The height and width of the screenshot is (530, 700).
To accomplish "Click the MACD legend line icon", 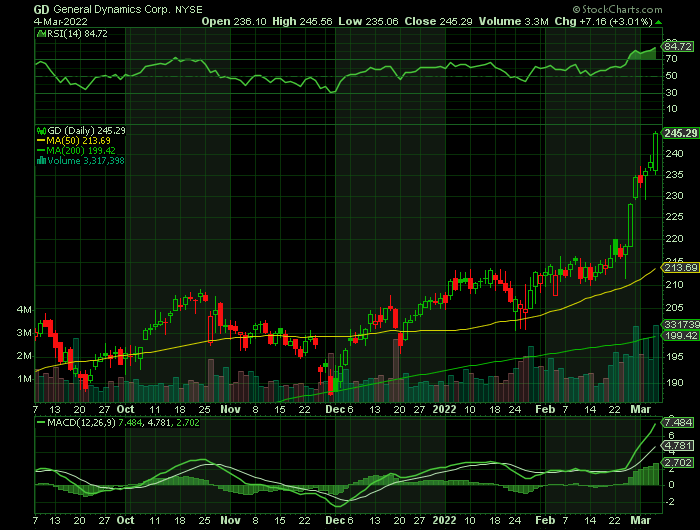I will 41,422.
